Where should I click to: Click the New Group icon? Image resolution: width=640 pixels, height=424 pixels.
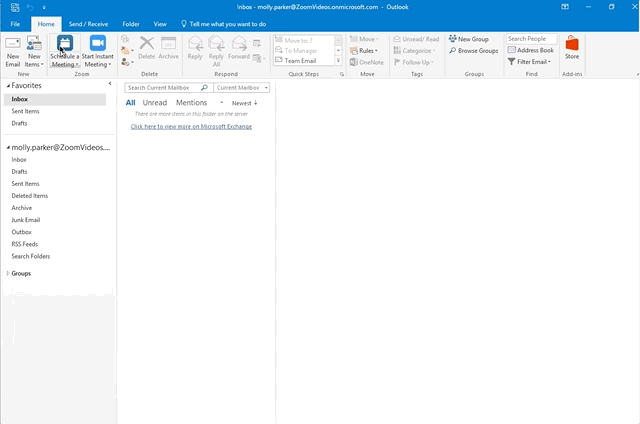click(x=452, y=39)
